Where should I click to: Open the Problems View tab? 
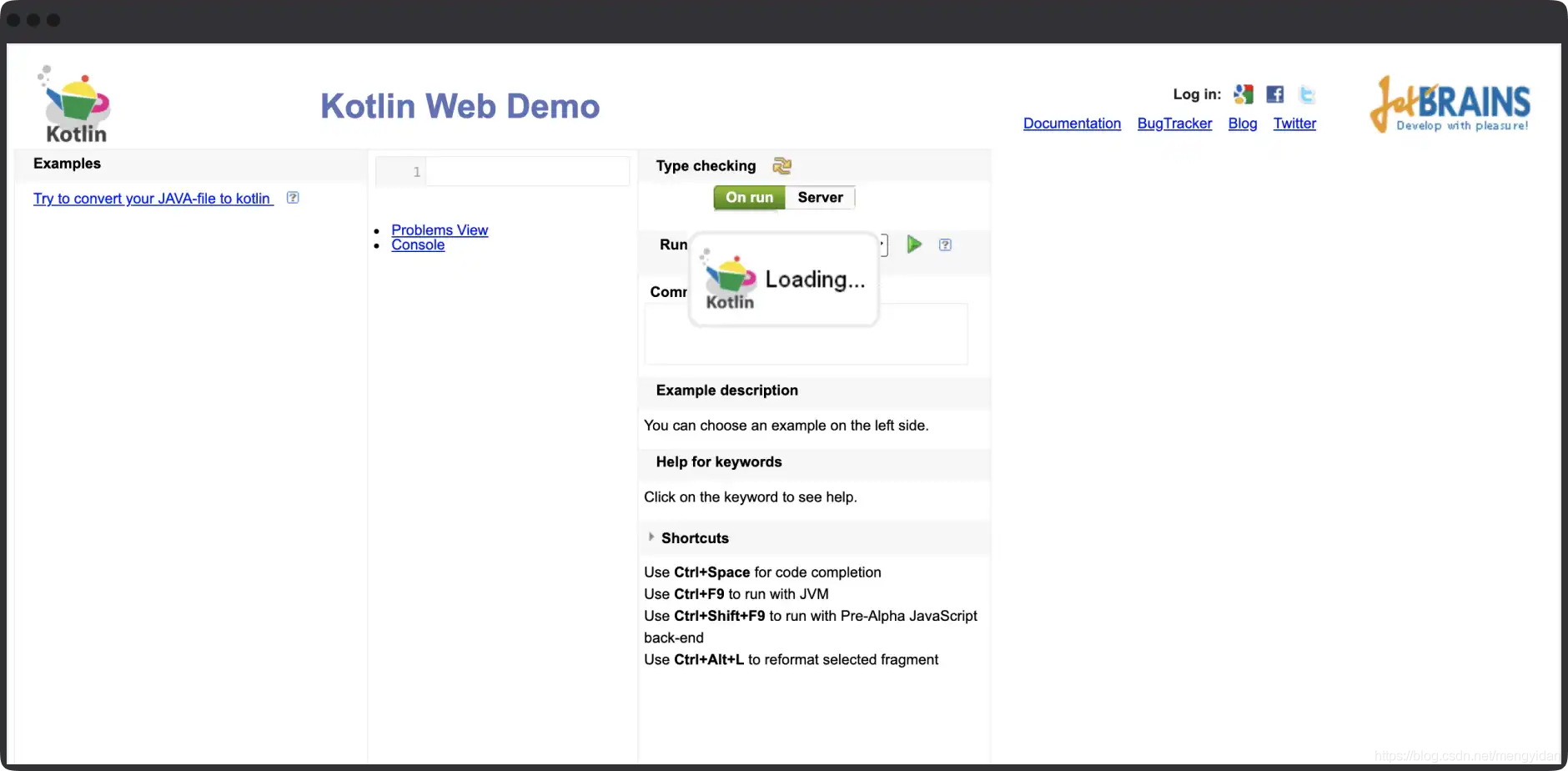[x=440, y=230]
